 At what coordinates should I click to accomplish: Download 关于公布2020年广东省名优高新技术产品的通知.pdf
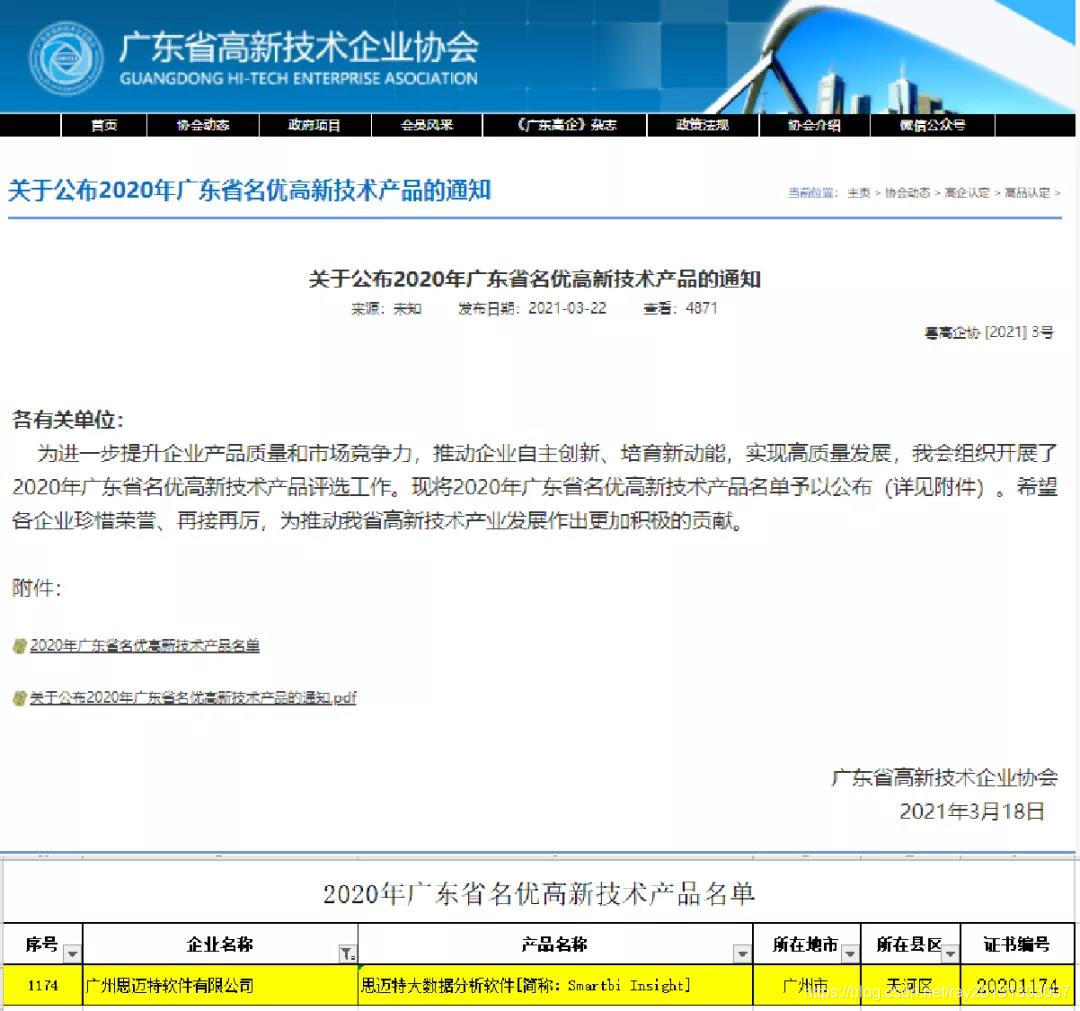pyautogui.click(x=193, y=698)
